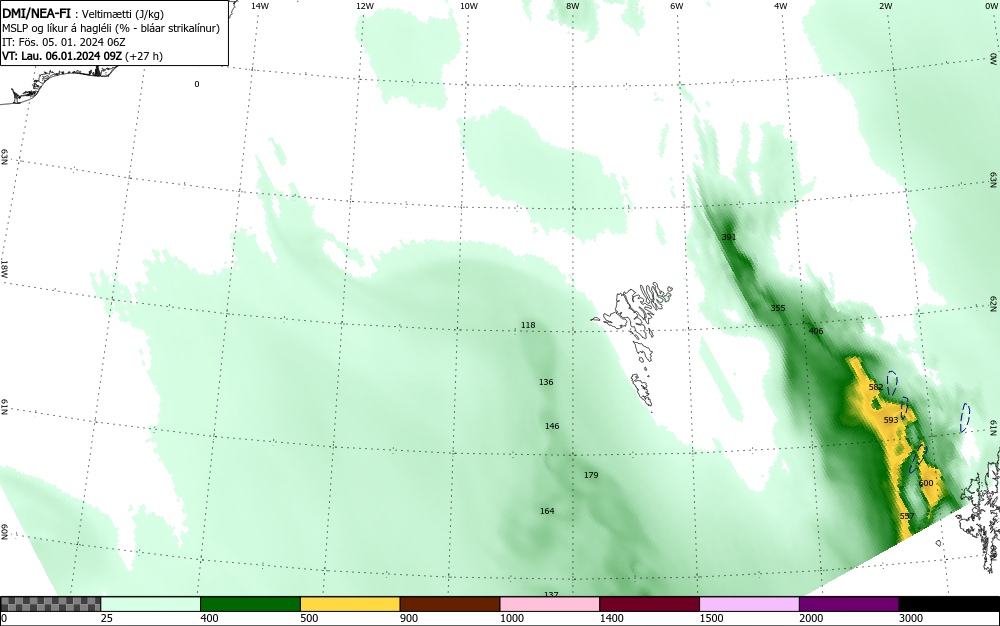Select the 355 CAPE value
Image resolution: width=1000 pixels, height=626 pixels.
coord(778,308)
